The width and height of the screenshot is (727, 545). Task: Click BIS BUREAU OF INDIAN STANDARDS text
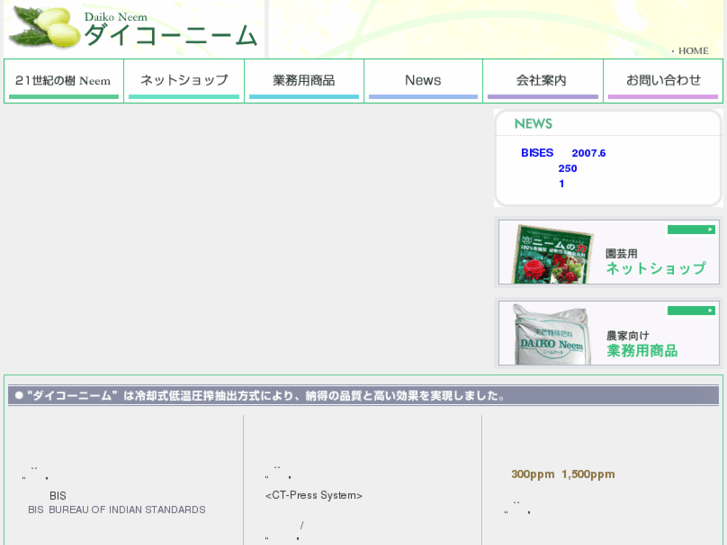(116, 510)
